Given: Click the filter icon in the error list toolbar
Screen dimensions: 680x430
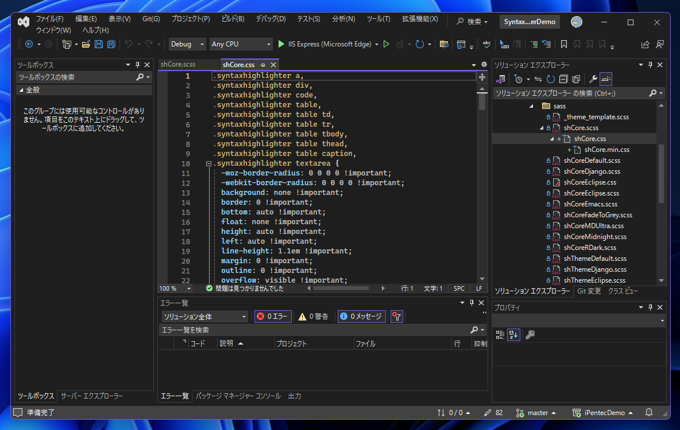Looking at the screenshot, I should click(397, 316).
